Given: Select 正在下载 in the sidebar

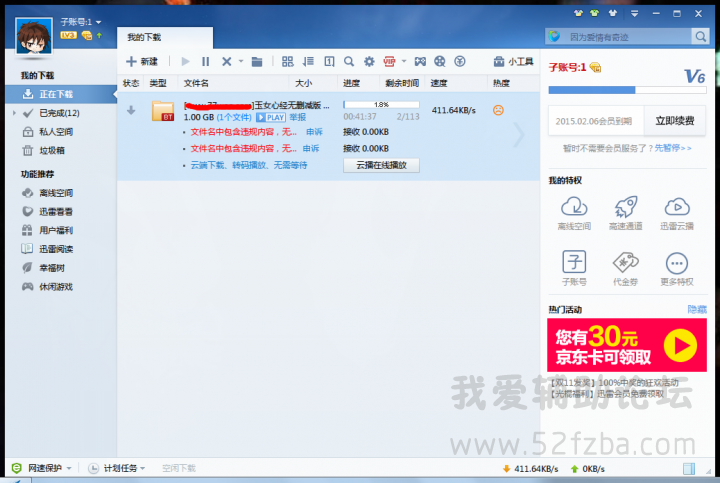Looking at the screenshot, I should coord(61,94).
